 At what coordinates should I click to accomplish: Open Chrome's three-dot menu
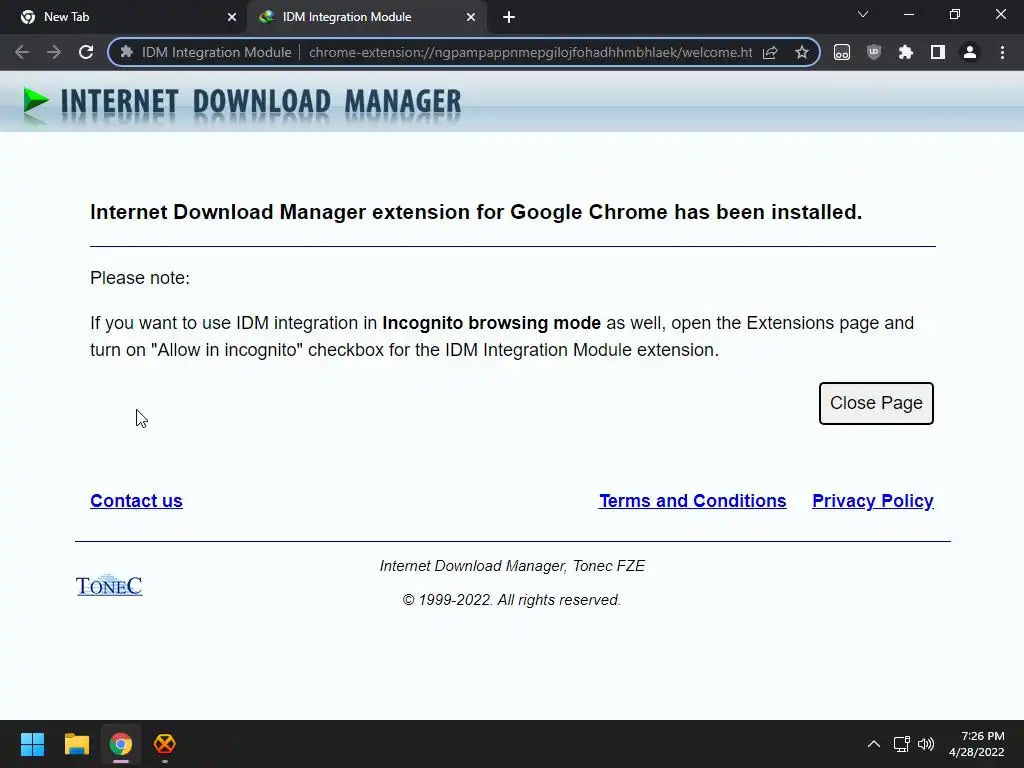click(x=1002, y=52)
